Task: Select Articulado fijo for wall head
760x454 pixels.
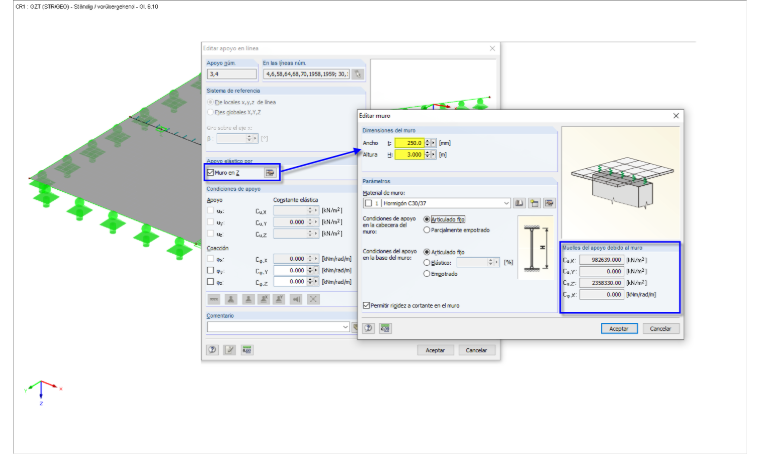Action: (x=427, y=219)
